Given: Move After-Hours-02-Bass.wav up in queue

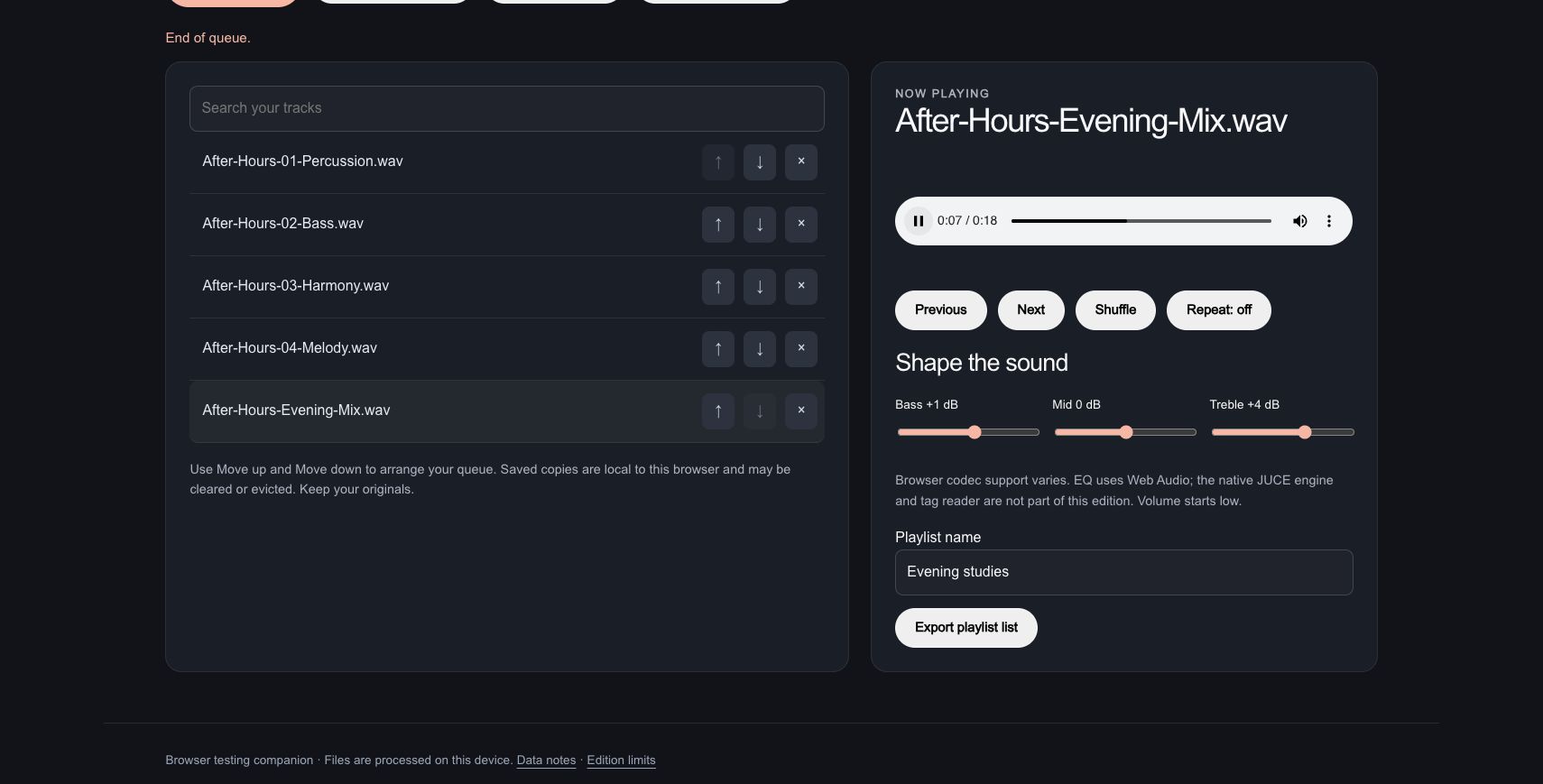Looking at the screenshot, I should coord(718,225).
